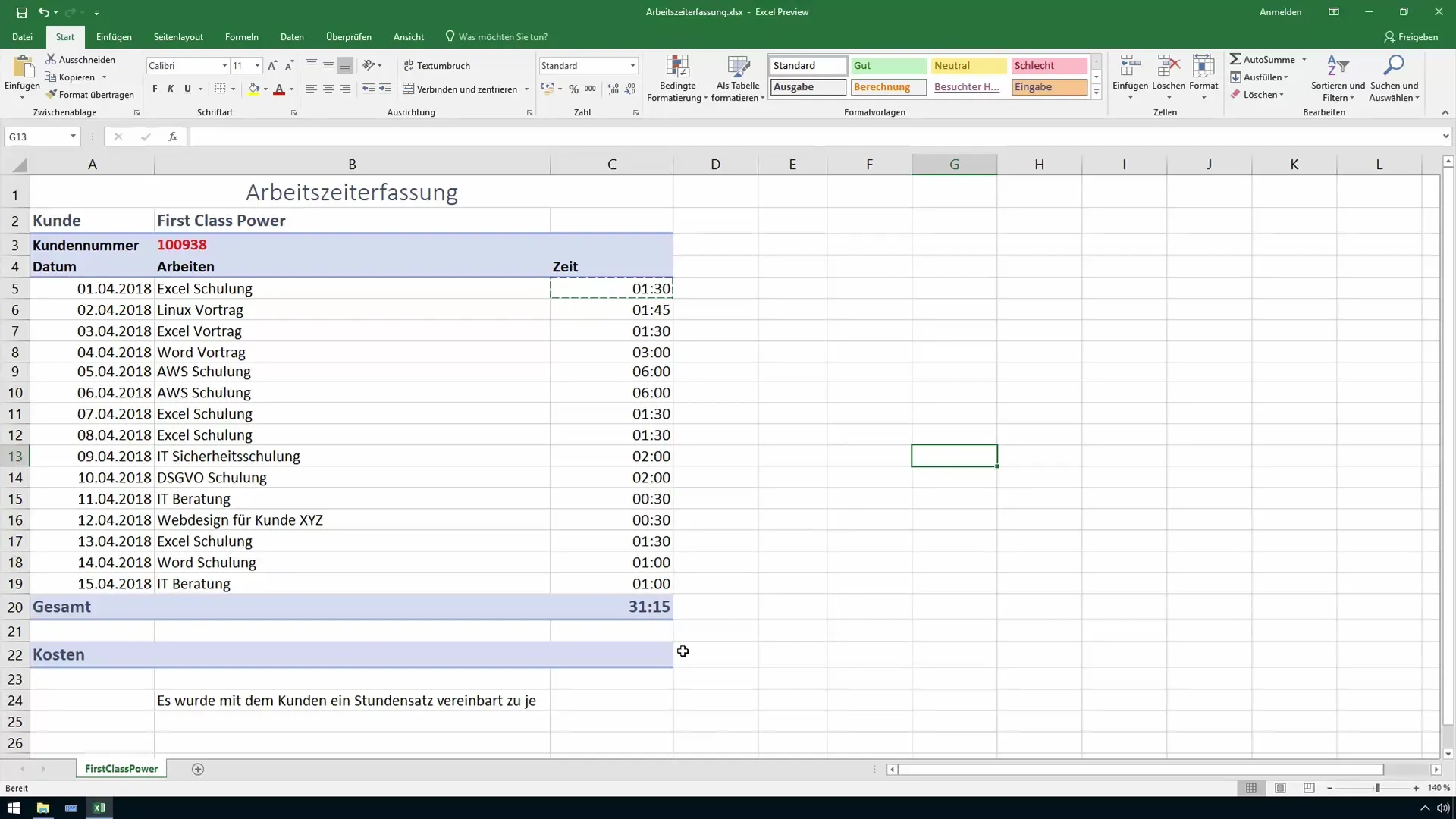Decrease indent icon

coord(369,89)
